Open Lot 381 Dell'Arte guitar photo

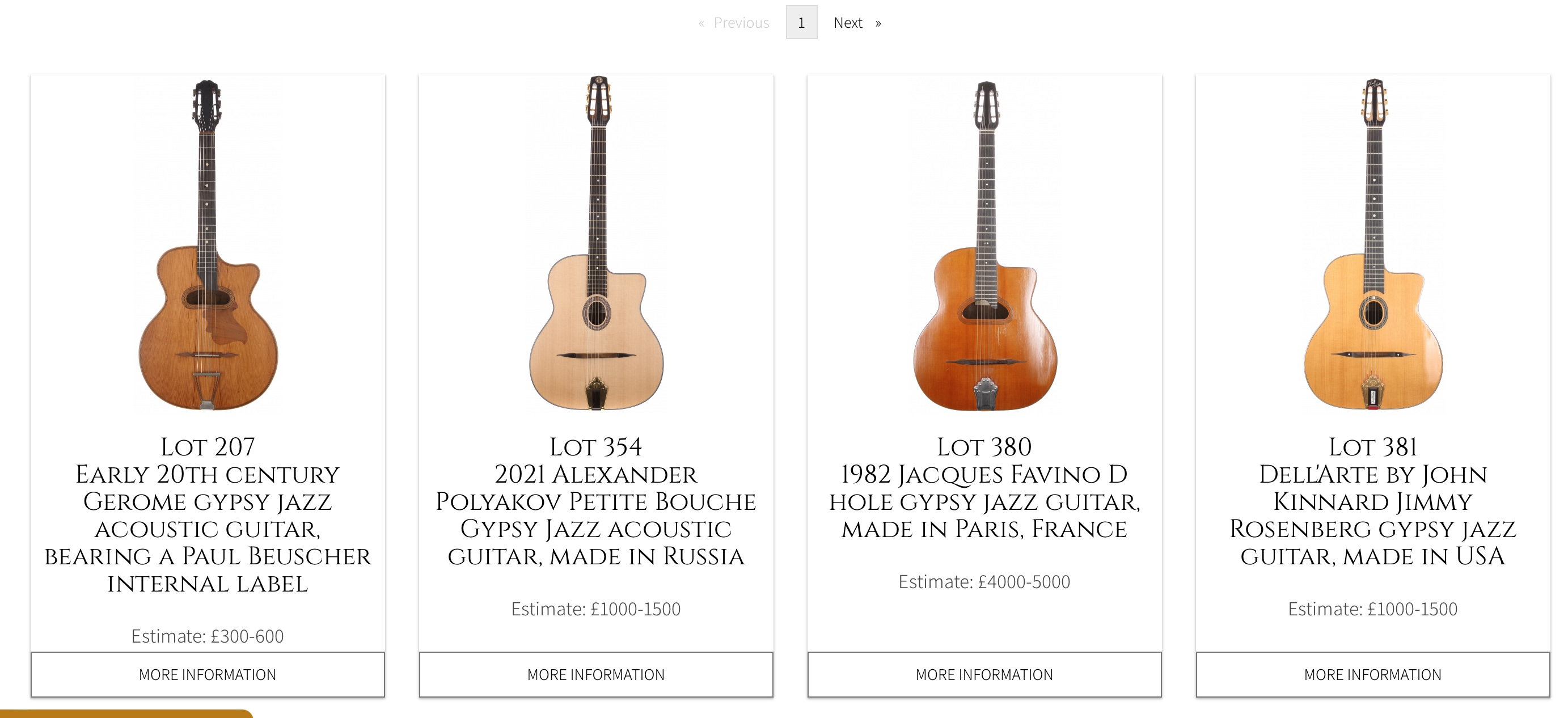point(1372,245)
